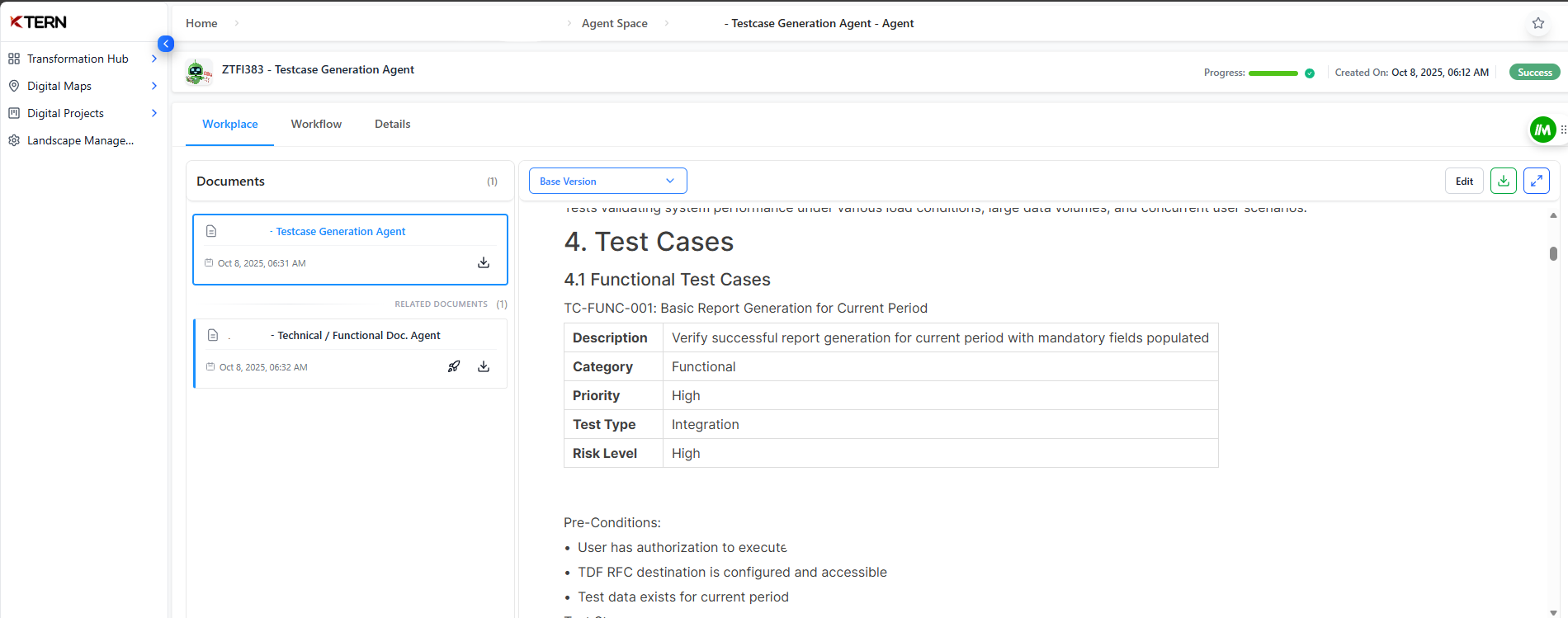Image resolution: width=1568 pixels, height=618 pixels.
Task: Open the Base Version dropdown
Action: [x=607, y=181]
